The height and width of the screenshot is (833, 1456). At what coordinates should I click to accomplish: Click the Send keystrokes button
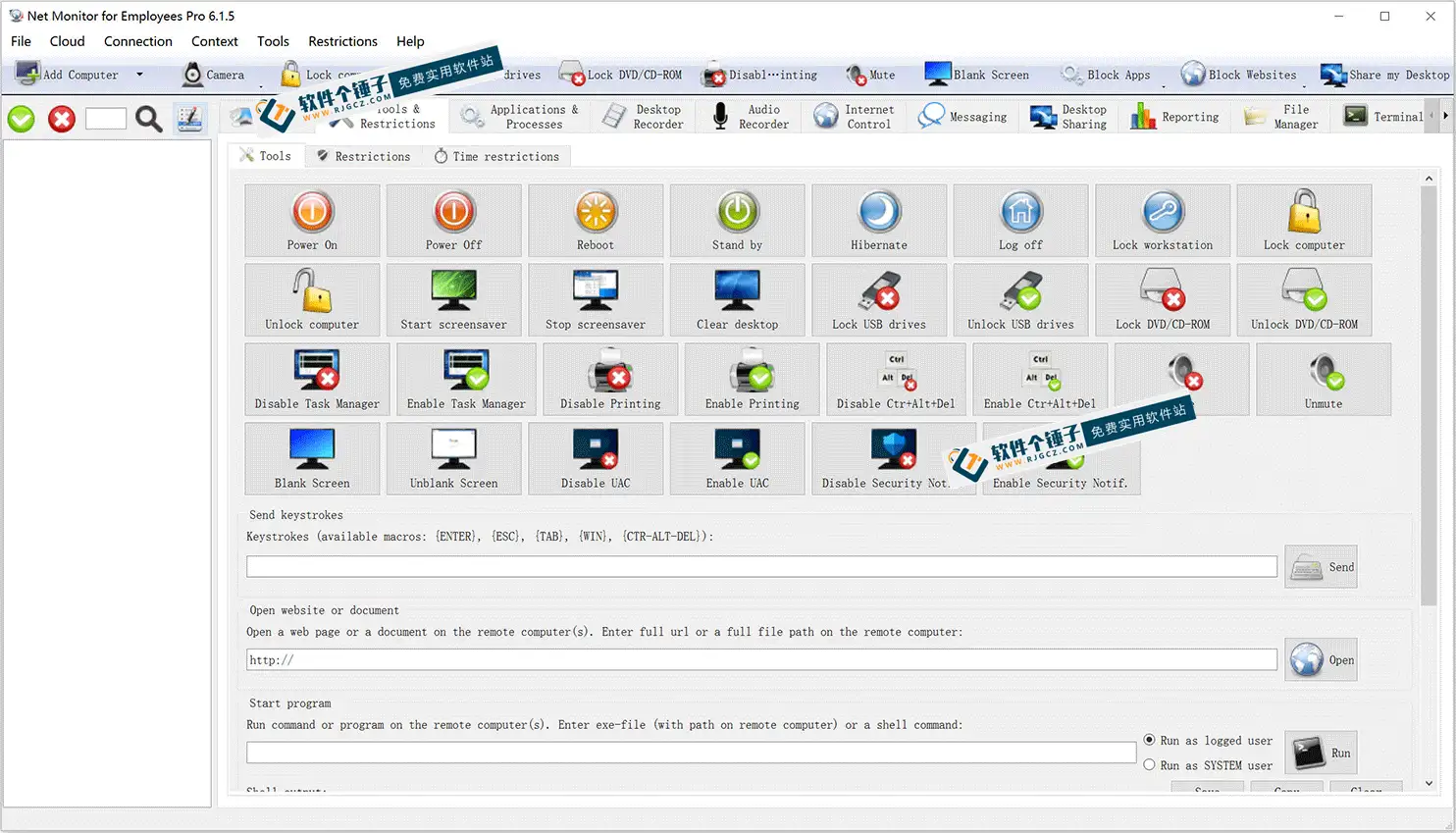[x=1321, y=567]
